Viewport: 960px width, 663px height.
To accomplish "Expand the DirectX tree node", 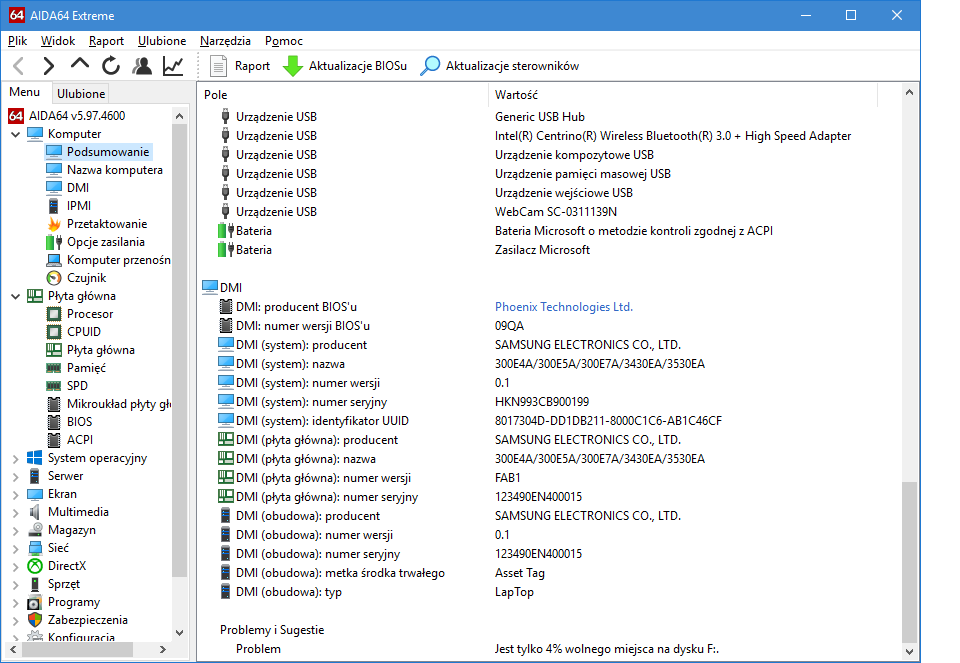I will pyautogui.click(x=15, y=567).
